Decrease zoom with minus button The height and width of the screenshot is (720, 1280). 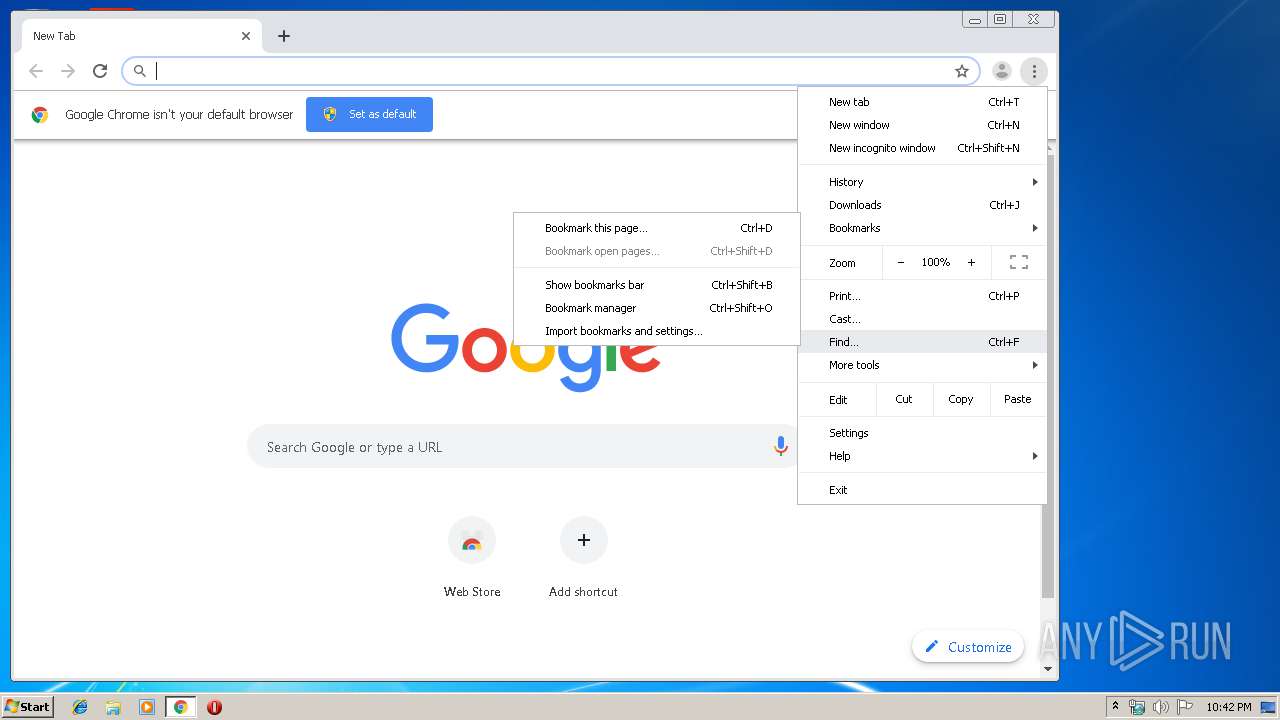coord(900,263)
